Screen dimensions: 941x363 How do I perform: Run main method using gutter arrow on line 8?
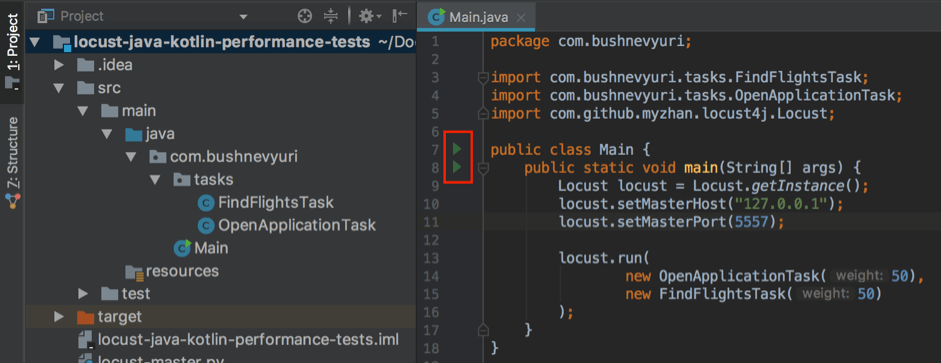(x=457, y=167)
